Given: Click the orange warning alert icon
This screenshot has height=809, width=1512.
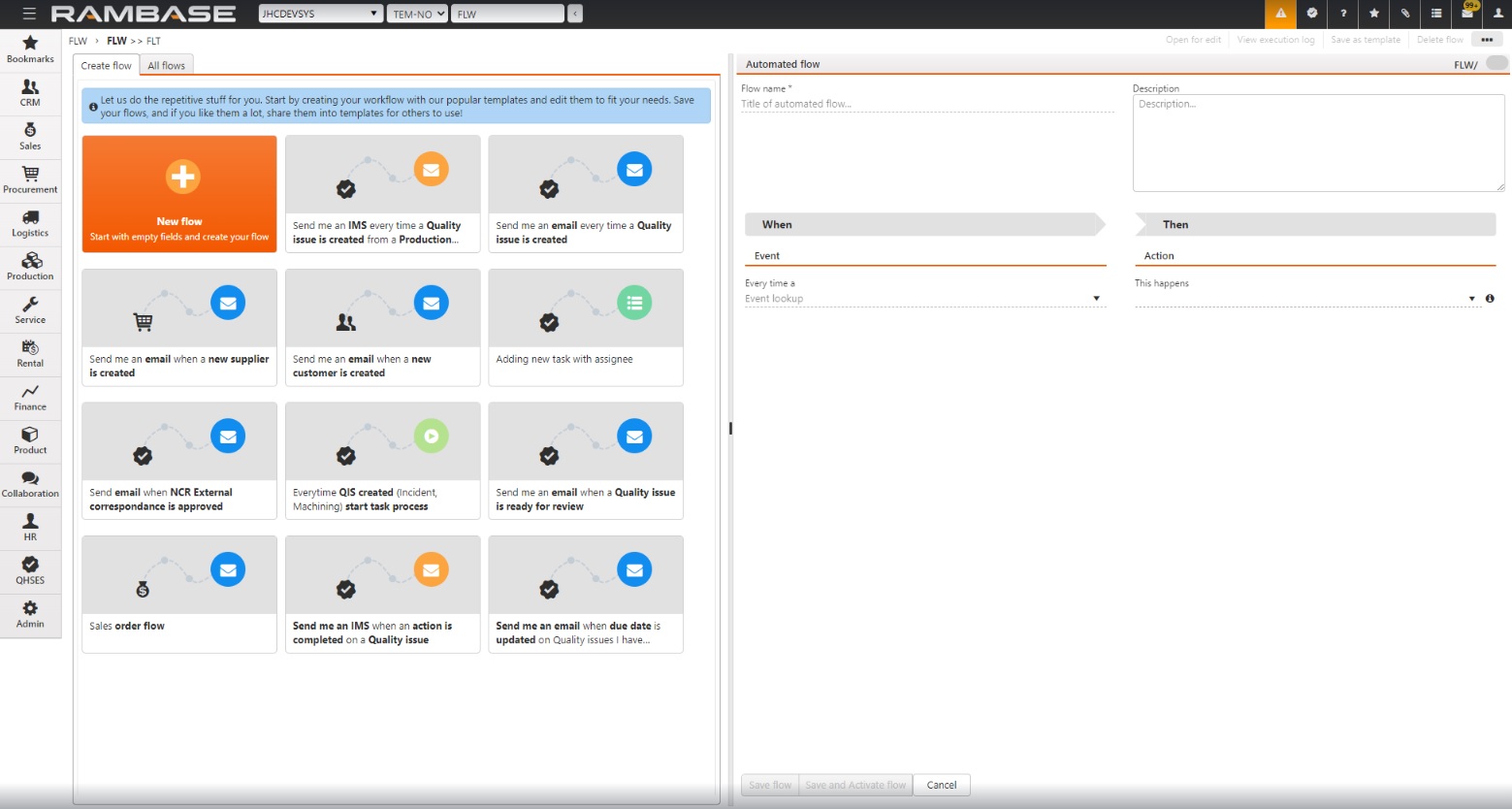Looking at the screenshot, I should pyautogui.click(x=1280, y=14).
